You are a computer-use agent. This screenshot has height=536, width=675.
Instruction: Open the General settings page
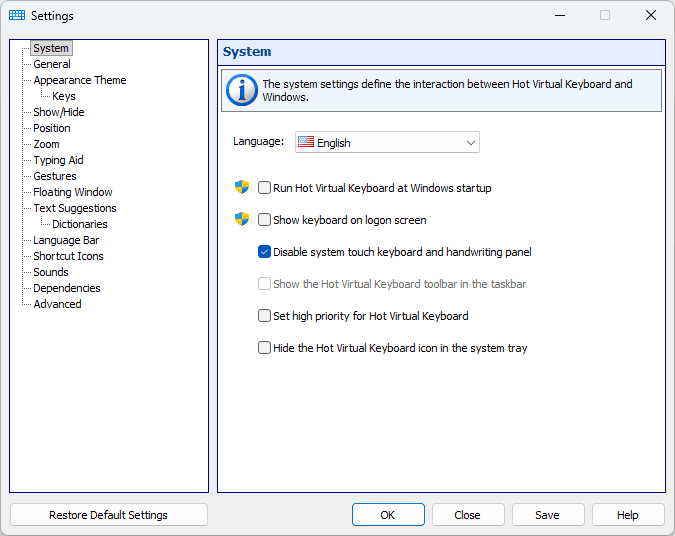(x=52, y=64)
